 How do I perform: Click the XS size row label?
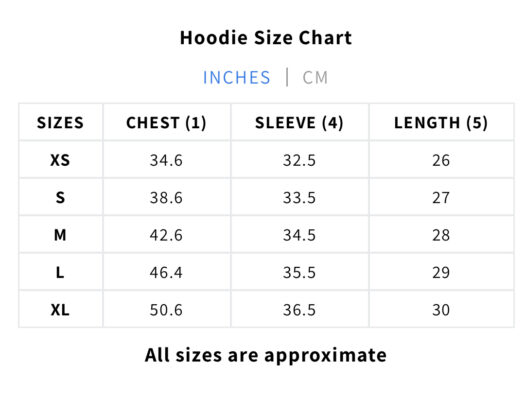pos(60,160)
